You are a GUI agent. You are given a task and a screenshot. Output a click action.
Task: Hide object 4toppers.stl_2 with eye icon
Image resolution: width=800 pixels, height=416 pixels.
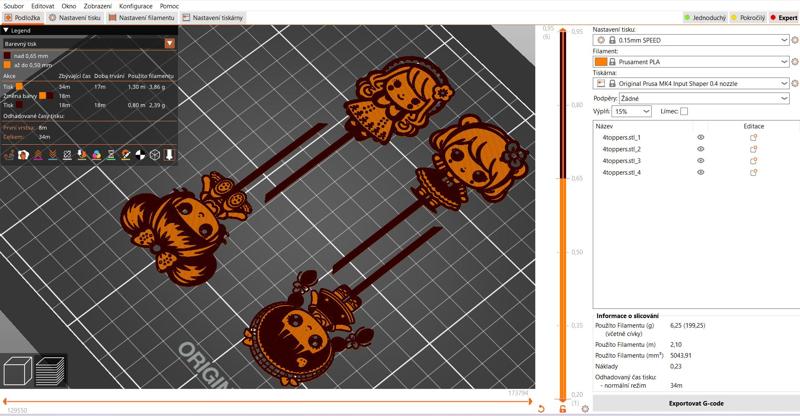tap(701, 149)
